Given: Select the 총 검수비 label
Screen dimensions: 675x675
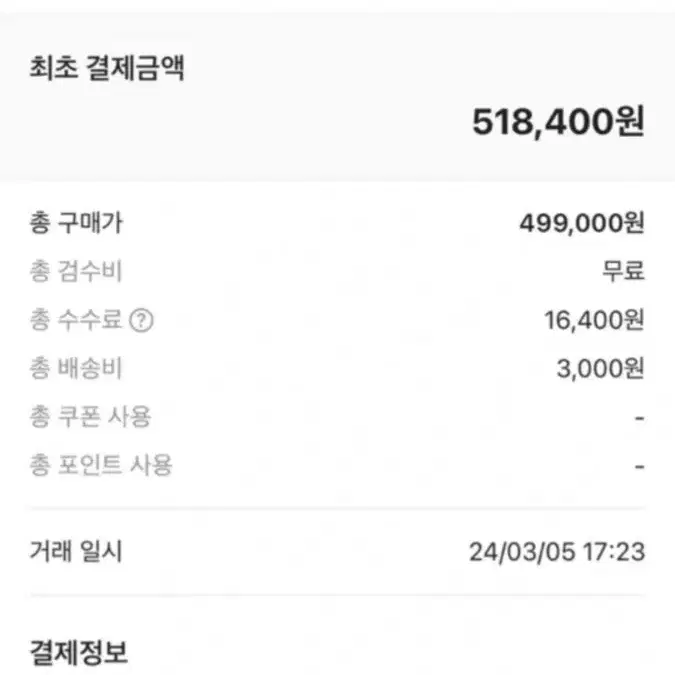Looking at the screenshot, I should [76, 272].
